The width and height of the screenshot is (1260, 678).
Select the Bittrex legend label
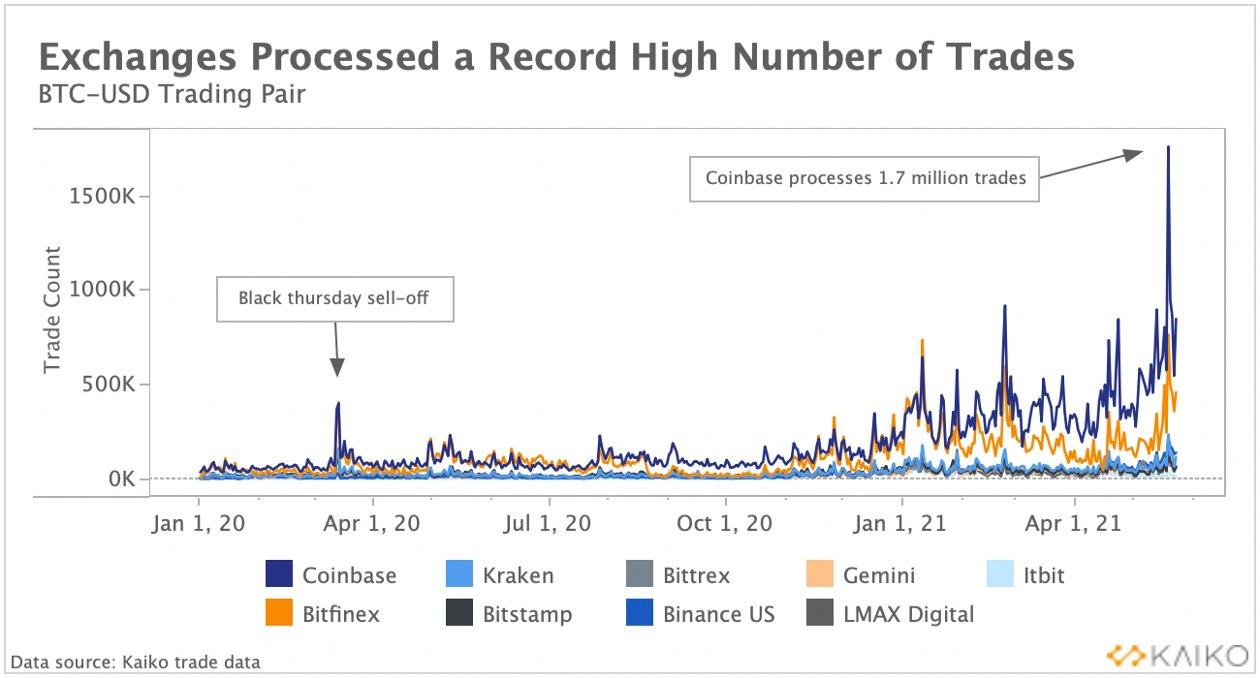click(x=696, y=576)
